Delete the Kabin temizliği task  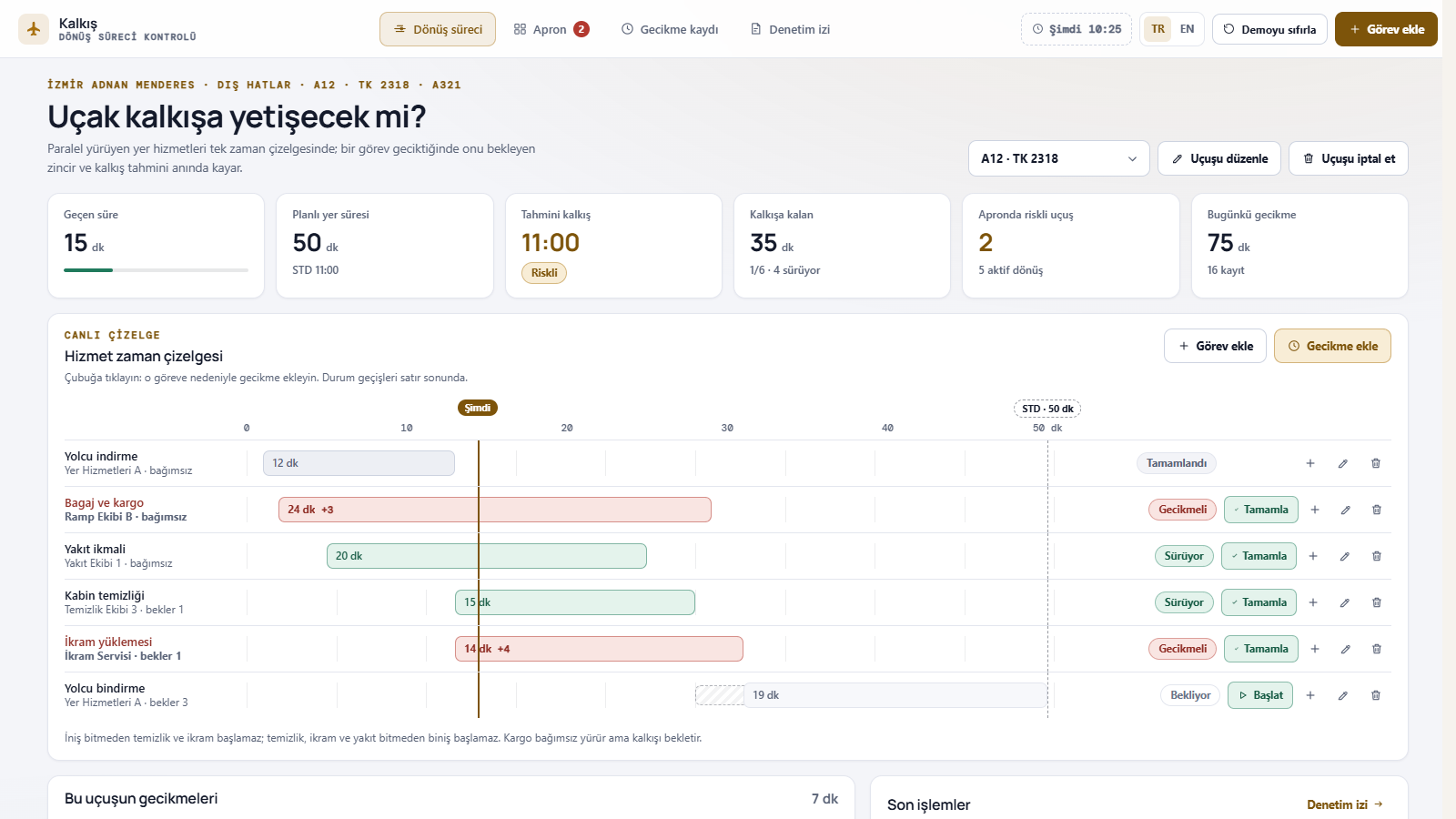[x=1377, y=602]
